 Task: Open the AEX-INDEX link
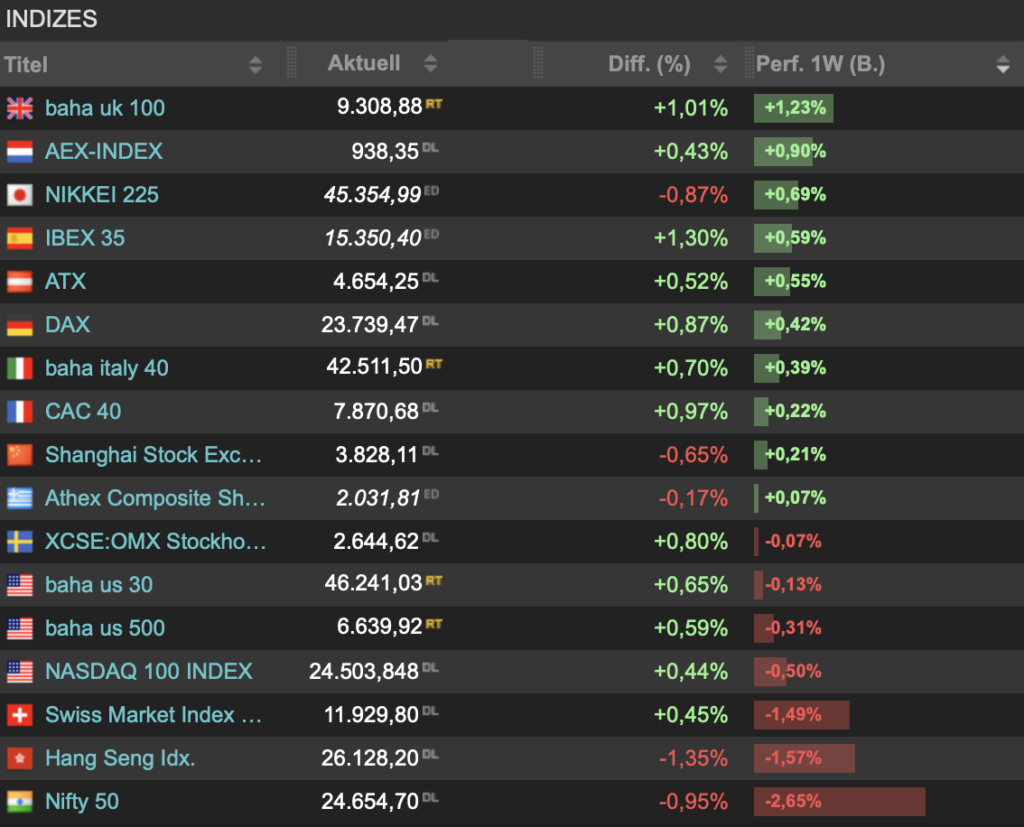coord(104,151)
